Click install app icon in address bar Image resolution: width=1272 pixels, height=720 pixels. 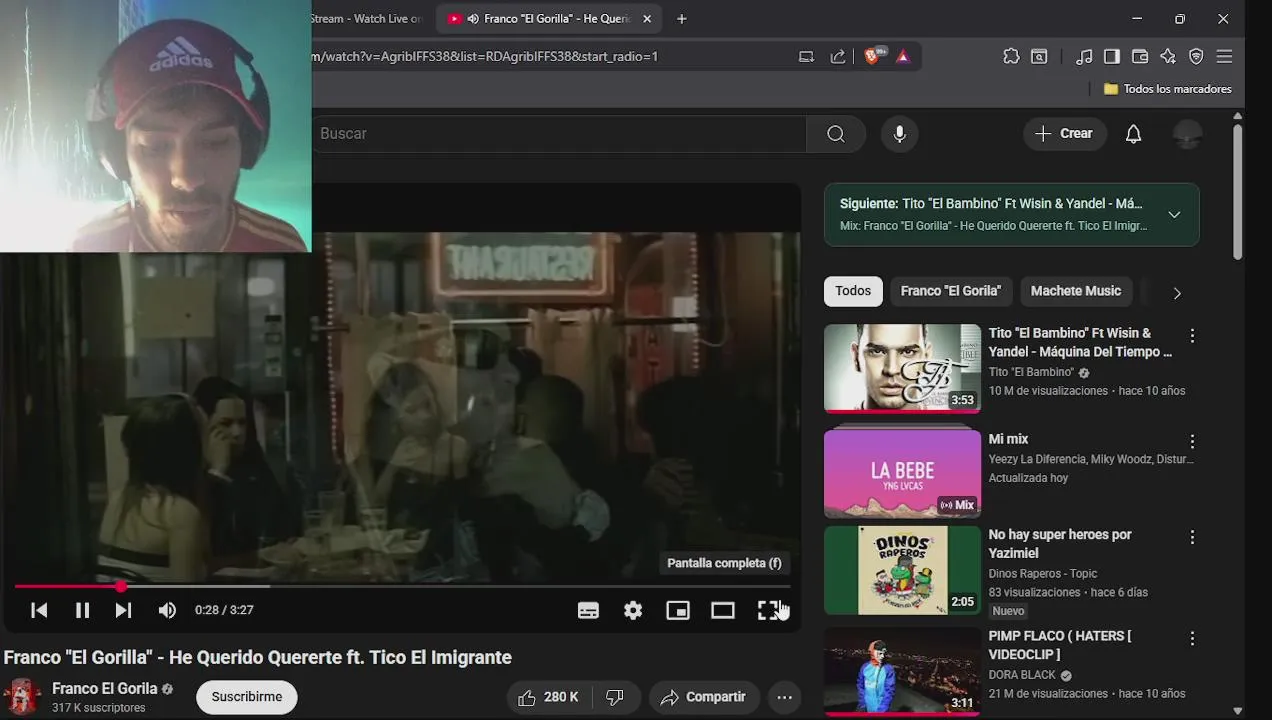pos(806,57)
